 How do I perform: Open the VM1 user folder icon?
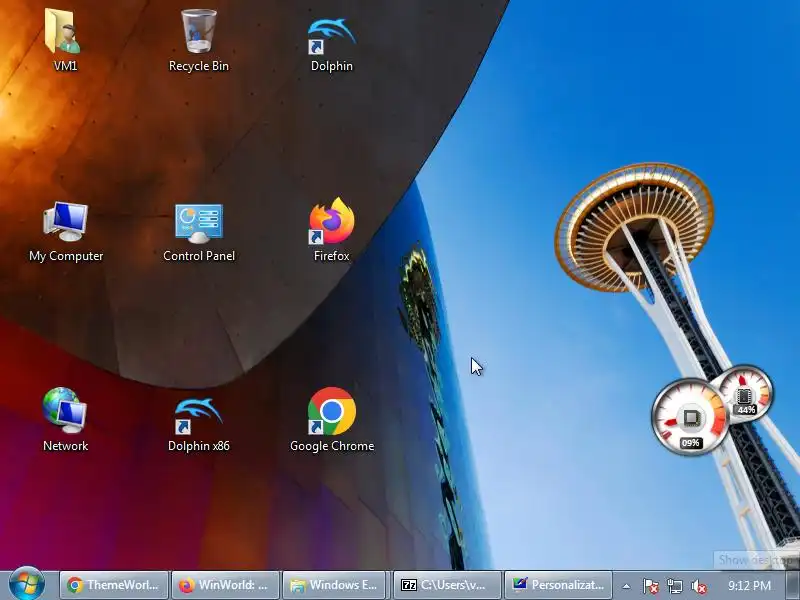64,40
